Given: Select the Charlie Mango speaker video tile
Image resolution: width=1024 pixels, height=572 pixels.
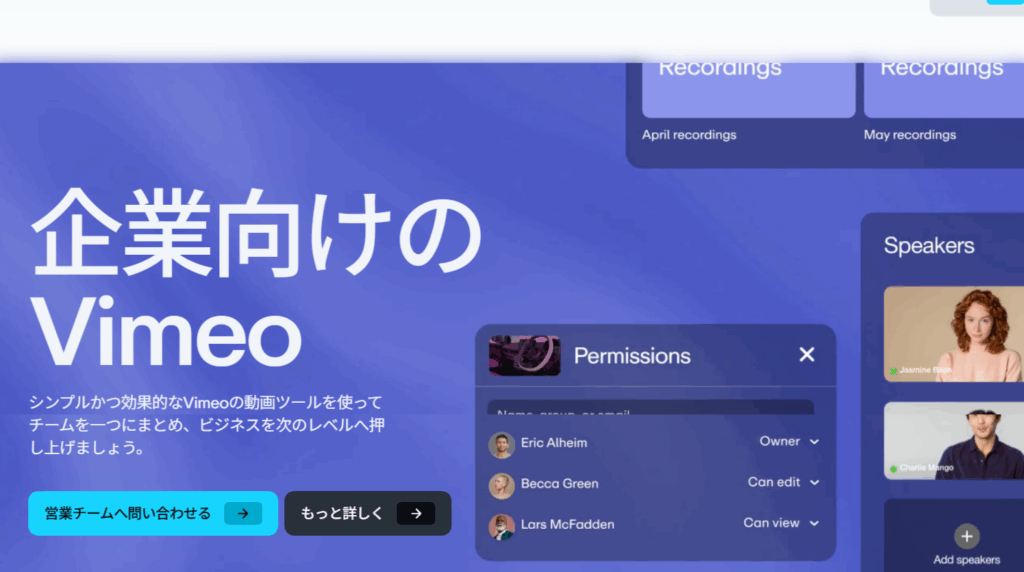Looking at the screenshot, I should [953, 441].
